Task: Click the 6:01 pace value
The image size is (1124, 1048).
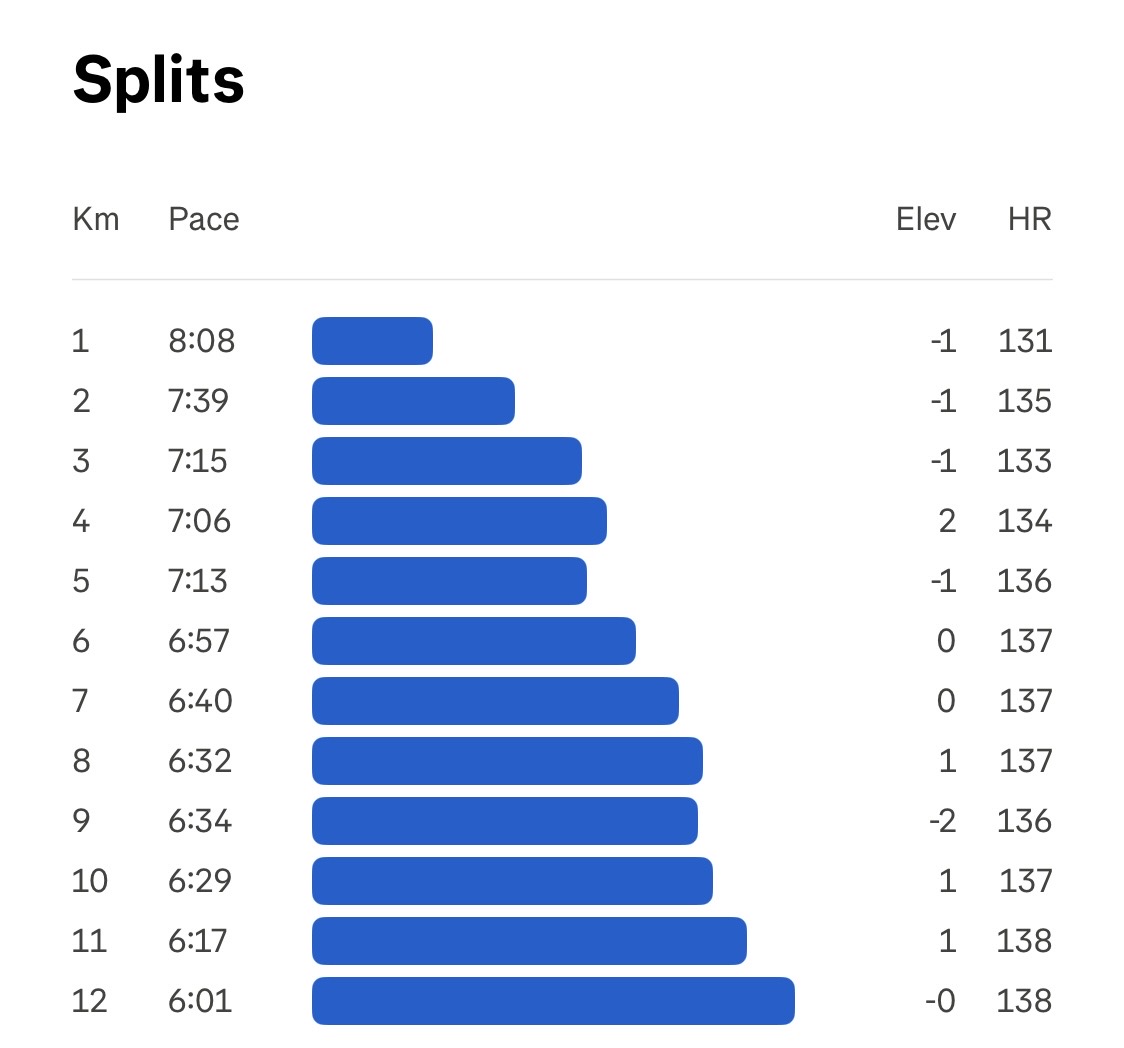Action: pyautogui.click(x=200, y=1001)
